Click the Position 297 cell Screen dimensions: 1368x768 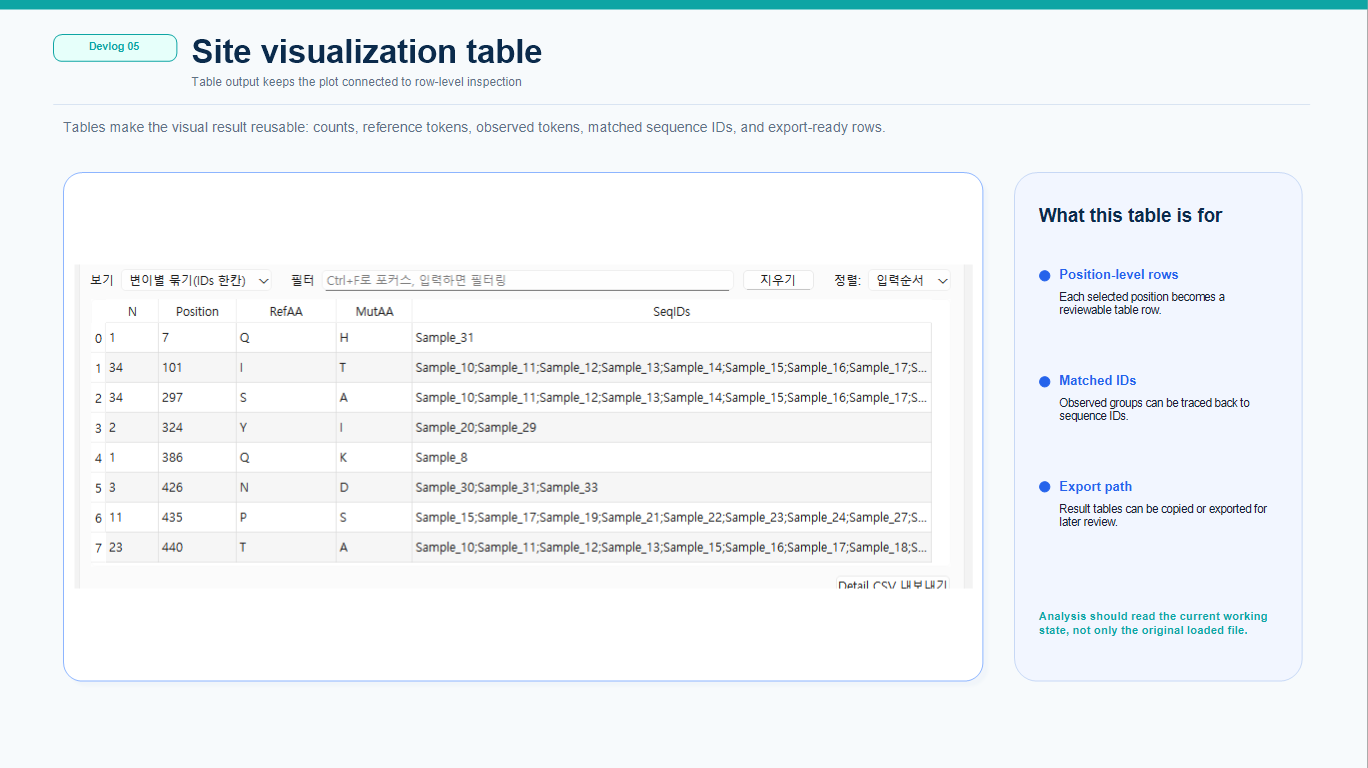(x=197, y=398)
